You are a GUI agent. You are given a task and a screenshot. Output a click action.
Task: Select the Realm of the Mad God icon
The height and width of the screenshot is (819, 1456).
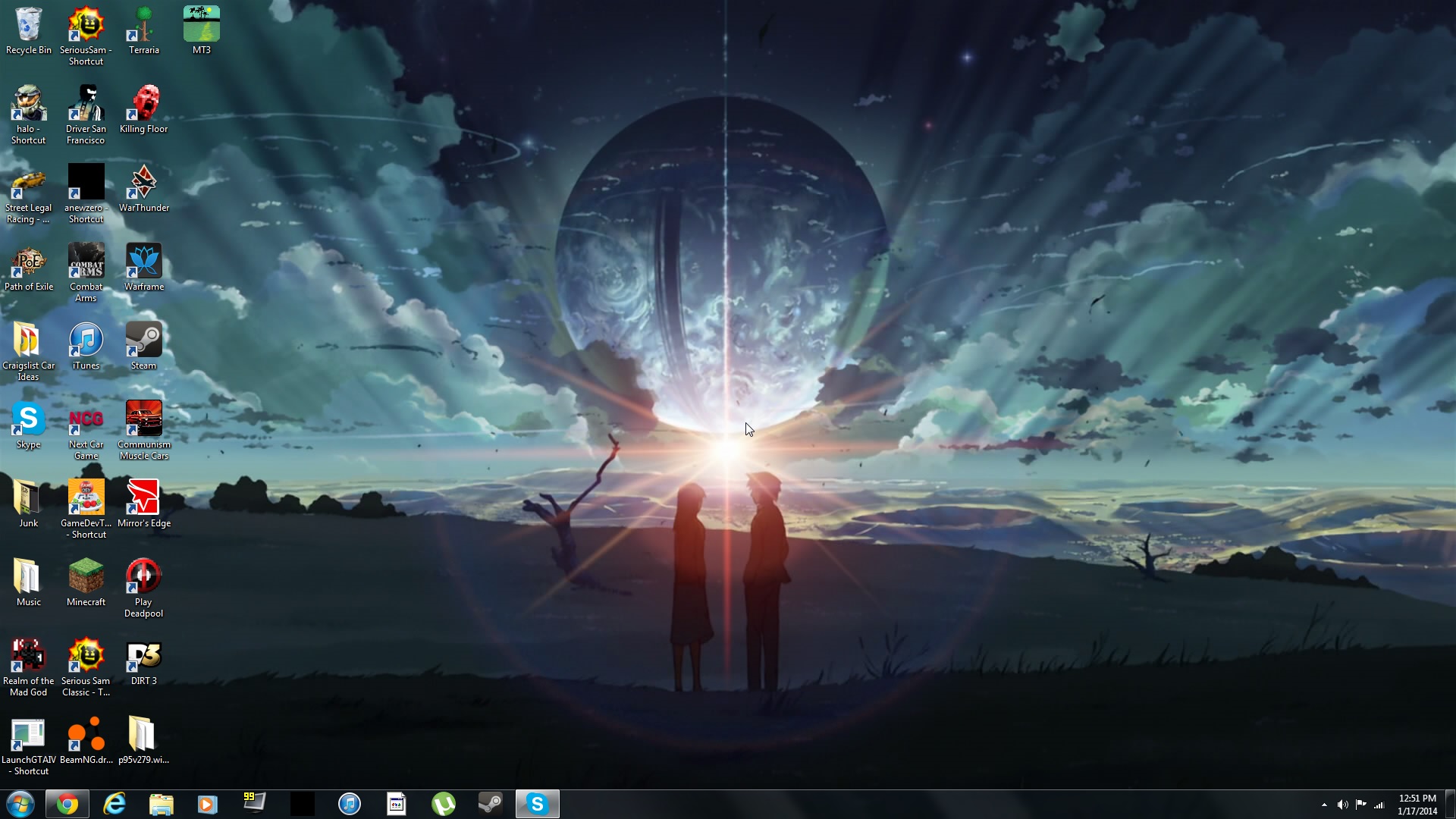coord(29,667)
